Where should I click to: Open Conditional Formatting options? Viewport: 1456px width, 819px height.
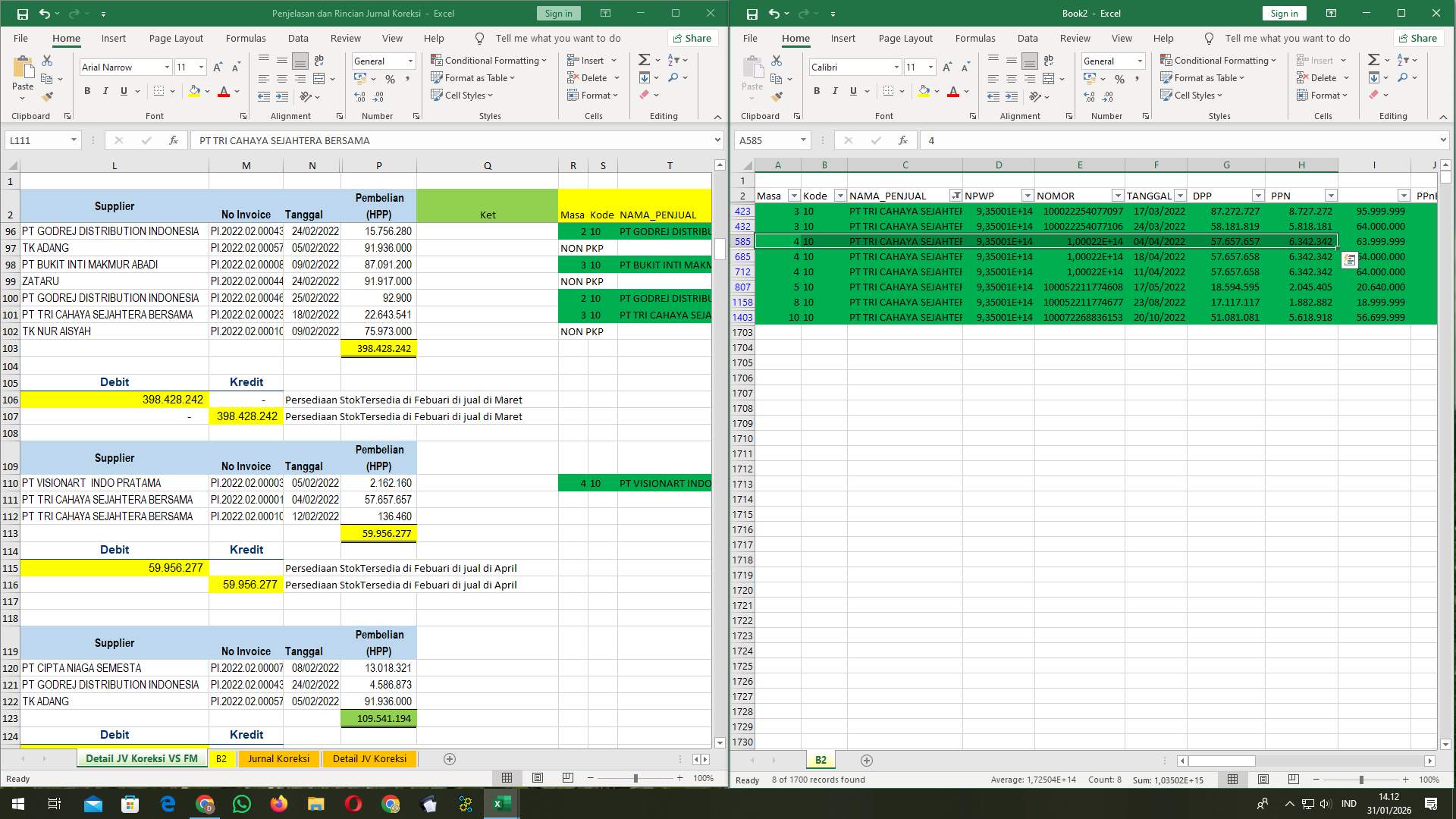[x=490, y=60]
